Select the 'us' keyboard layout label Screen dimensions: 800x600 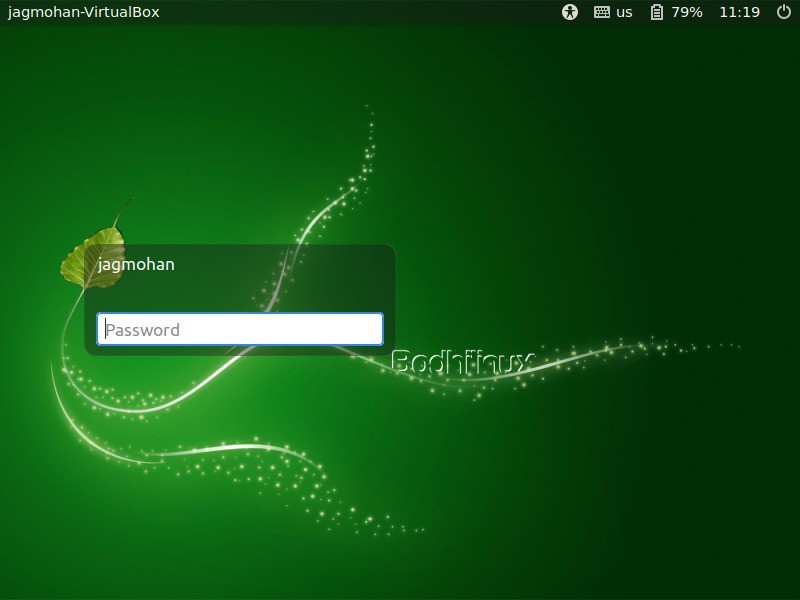coord(624,12)
